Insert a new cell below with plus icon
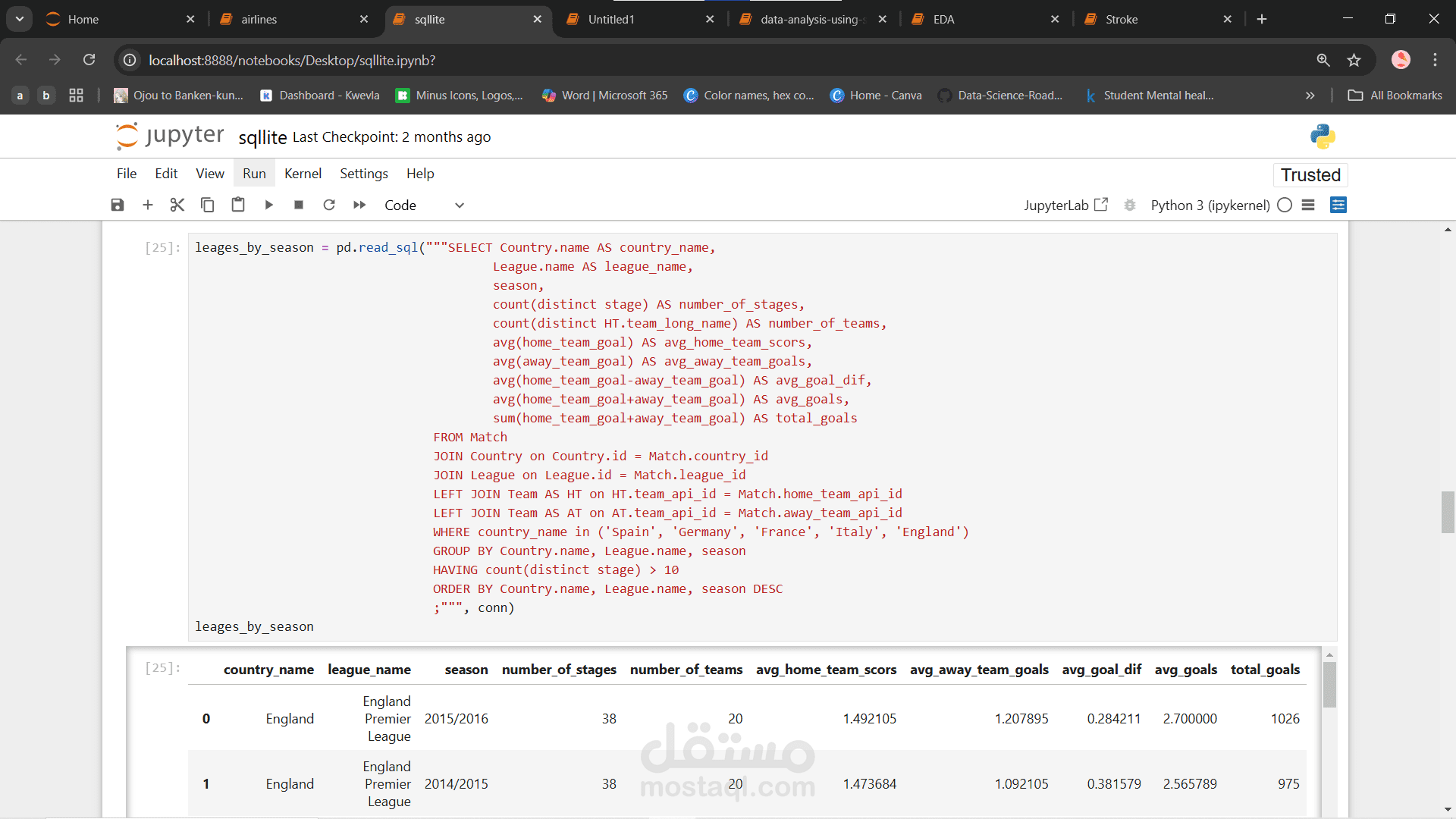 point(148,205)
